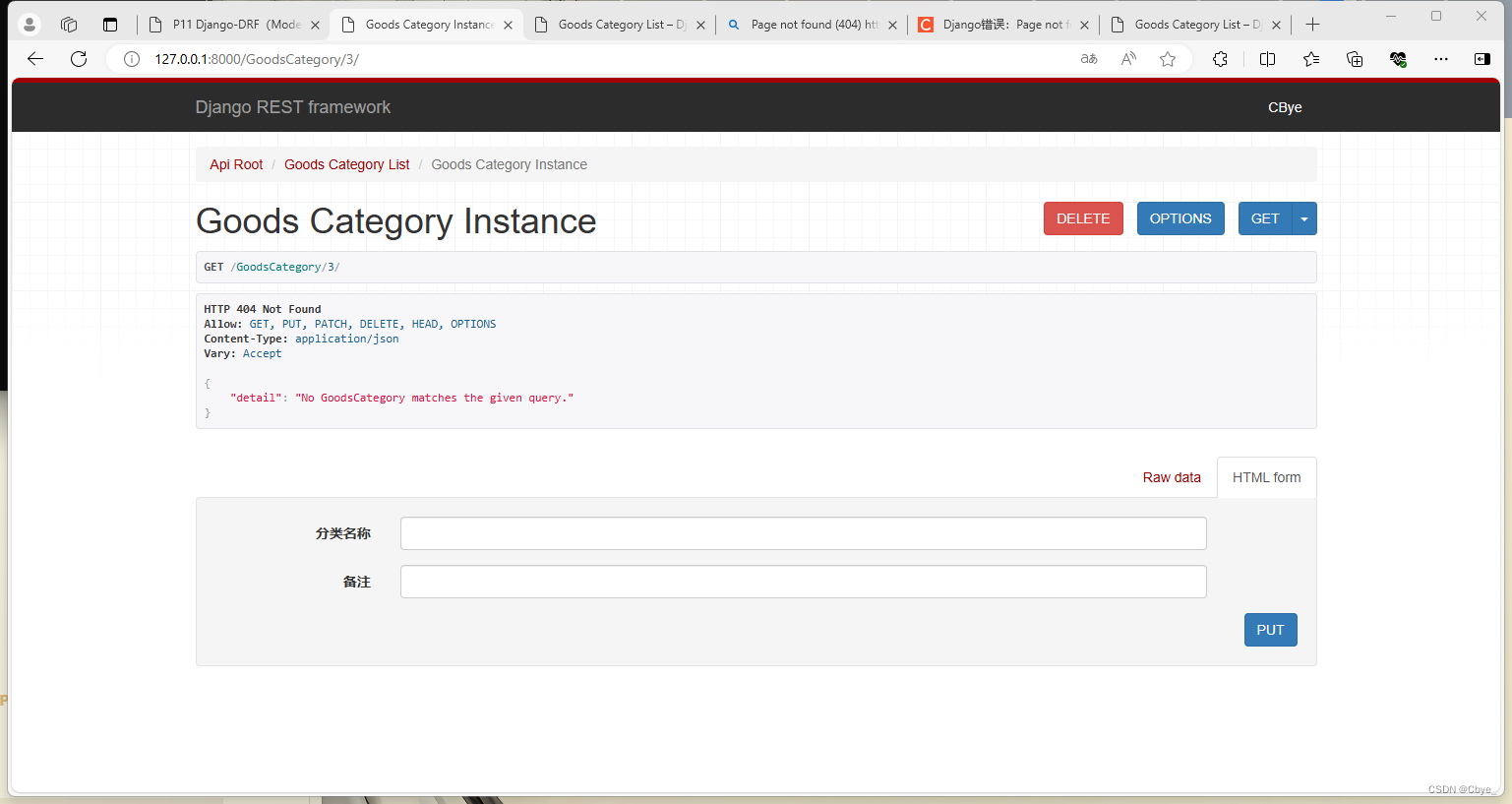Viewport: 1512px width, 804px height.
Task: Open Api Root breadcrumb link
Action: click(236, 164)
